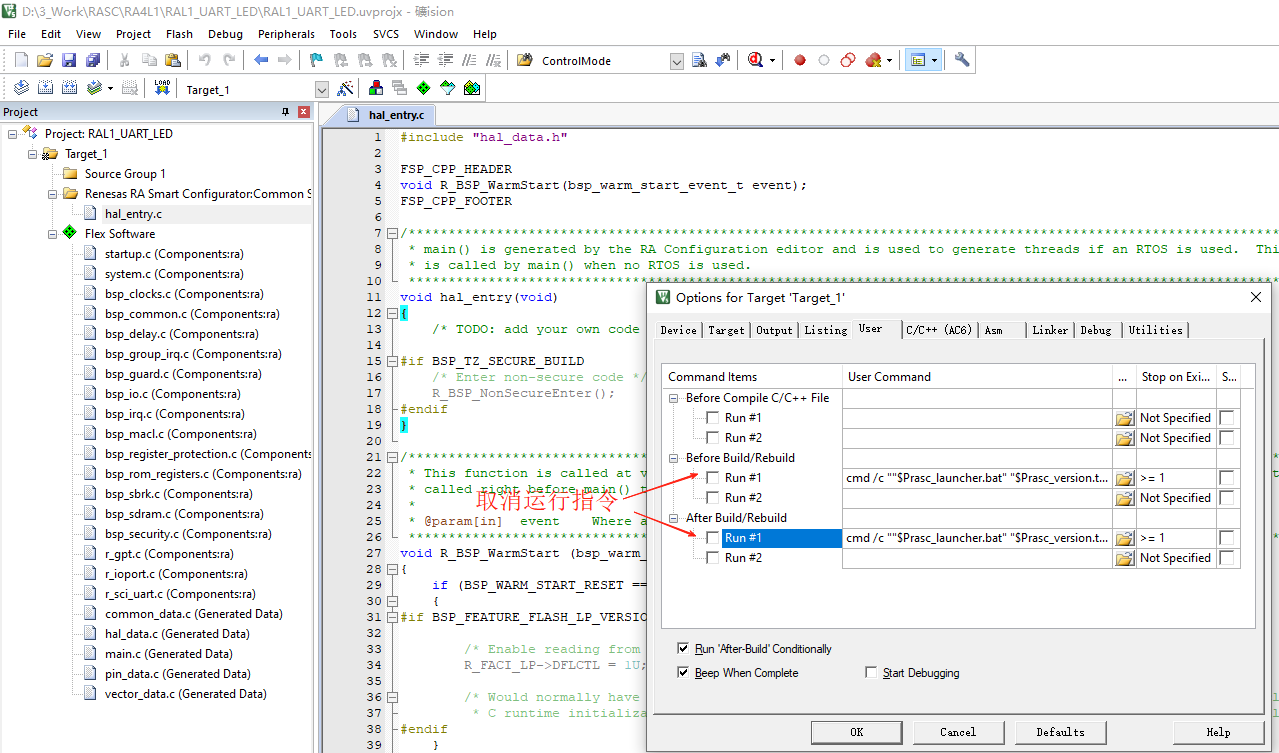The width and height of the screenshot is (1279, 753).
Task: Open the Flash menu
Action: tap(179, 34)
